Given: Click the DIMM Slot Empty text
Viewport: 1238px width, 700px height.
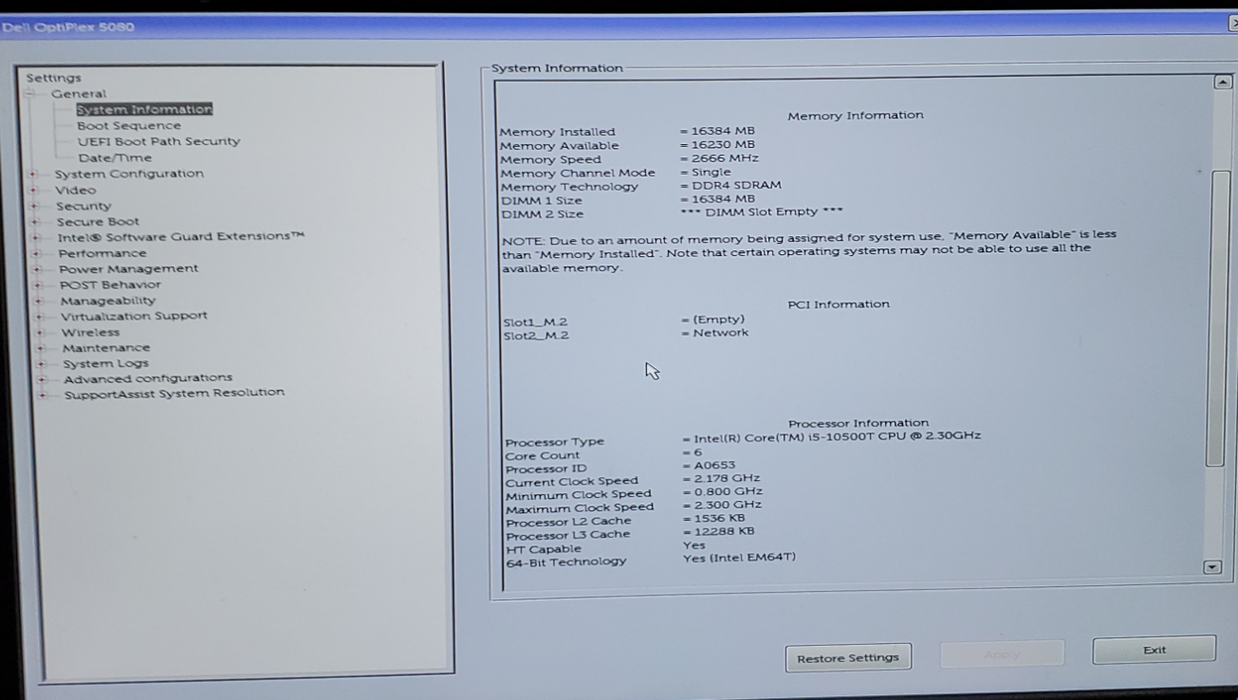Looking at the screenshot, I should click(761, 212).
